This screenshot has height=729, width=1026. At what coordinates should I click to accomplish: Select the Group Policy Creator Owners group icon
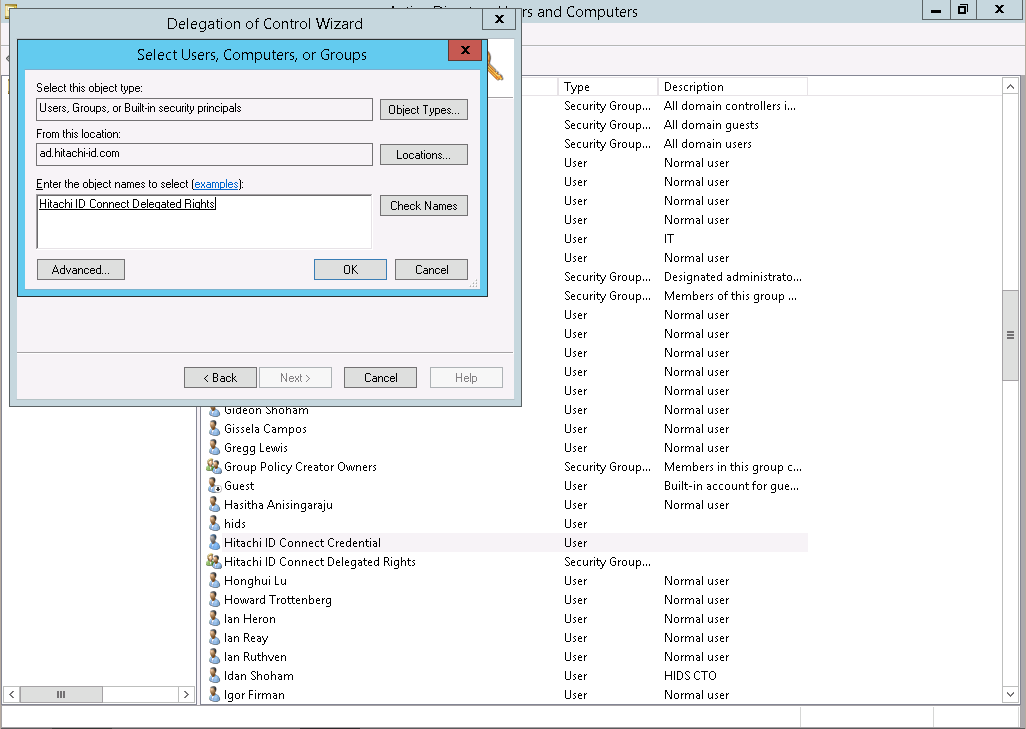[214, 467]
